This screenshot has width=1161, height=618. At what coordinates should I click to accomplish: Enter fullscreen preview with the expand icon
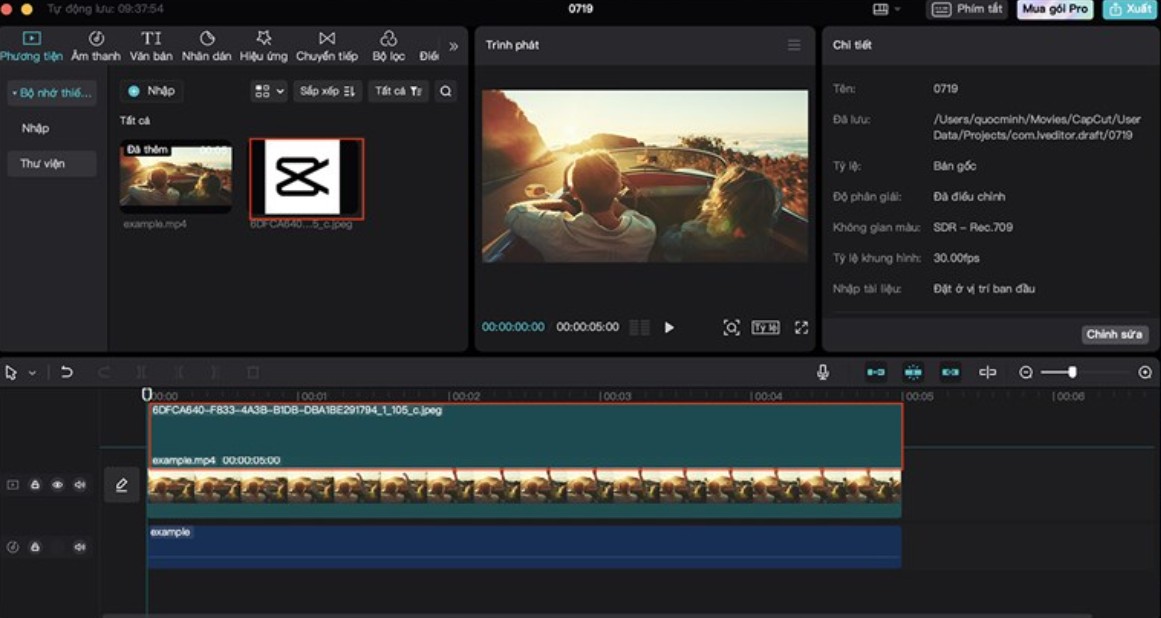(801, 328)
